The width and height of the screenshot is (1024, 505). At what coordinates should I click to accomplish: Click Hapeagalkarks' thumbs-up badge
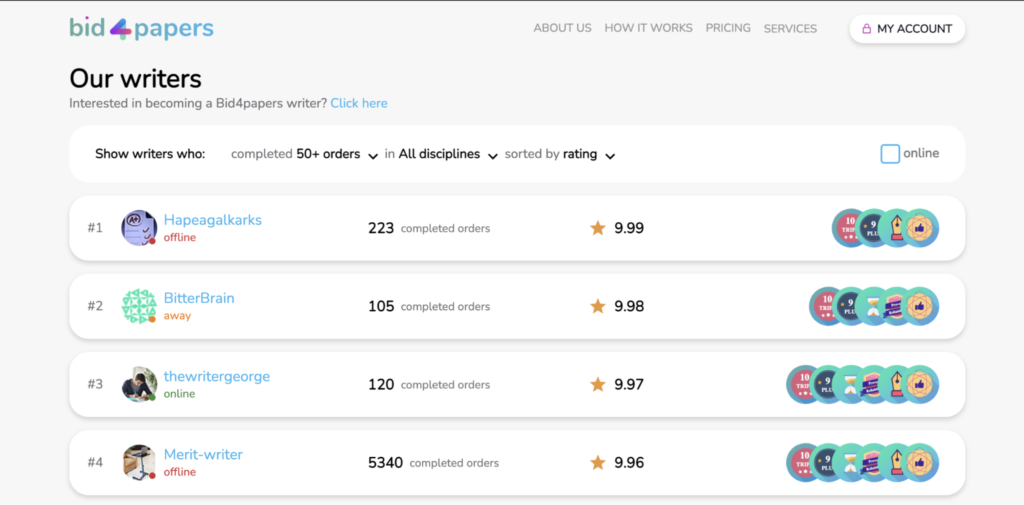click(920, 228)
